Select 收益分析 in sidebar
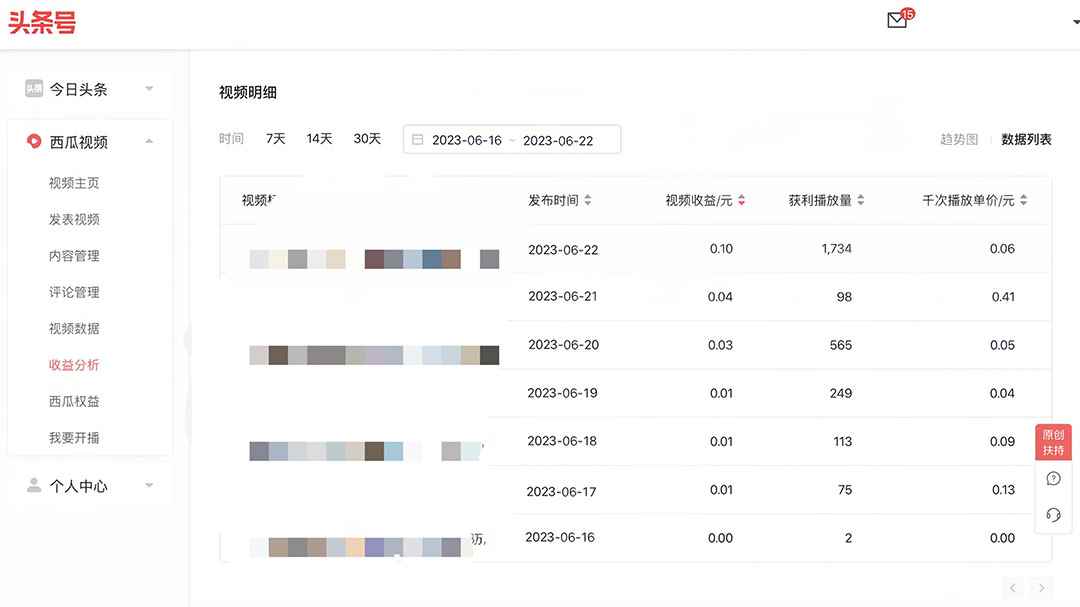Screen dimensions: 1080x607 74,364
